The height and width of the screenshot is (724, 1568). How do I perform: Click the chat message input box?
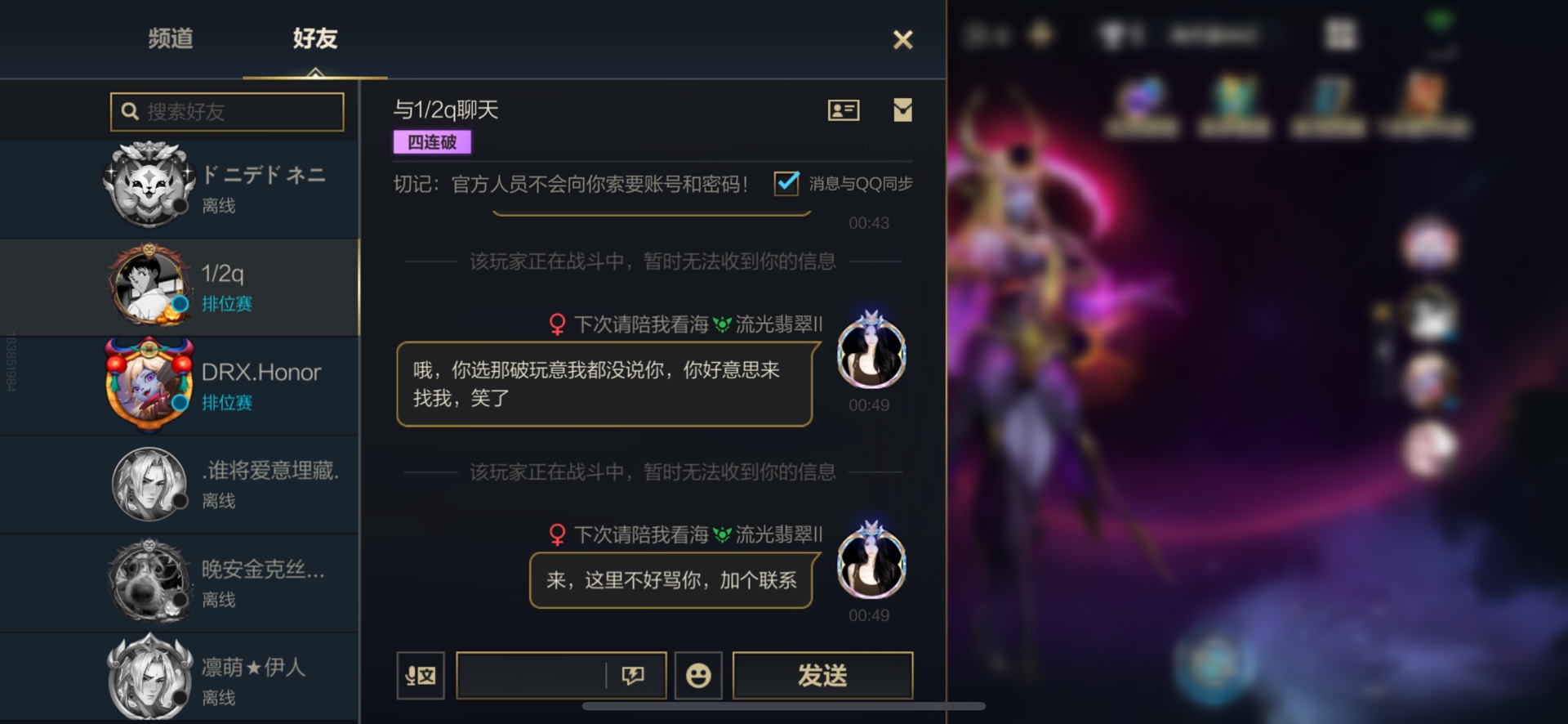pyautogui.click(x=531, y=676)
